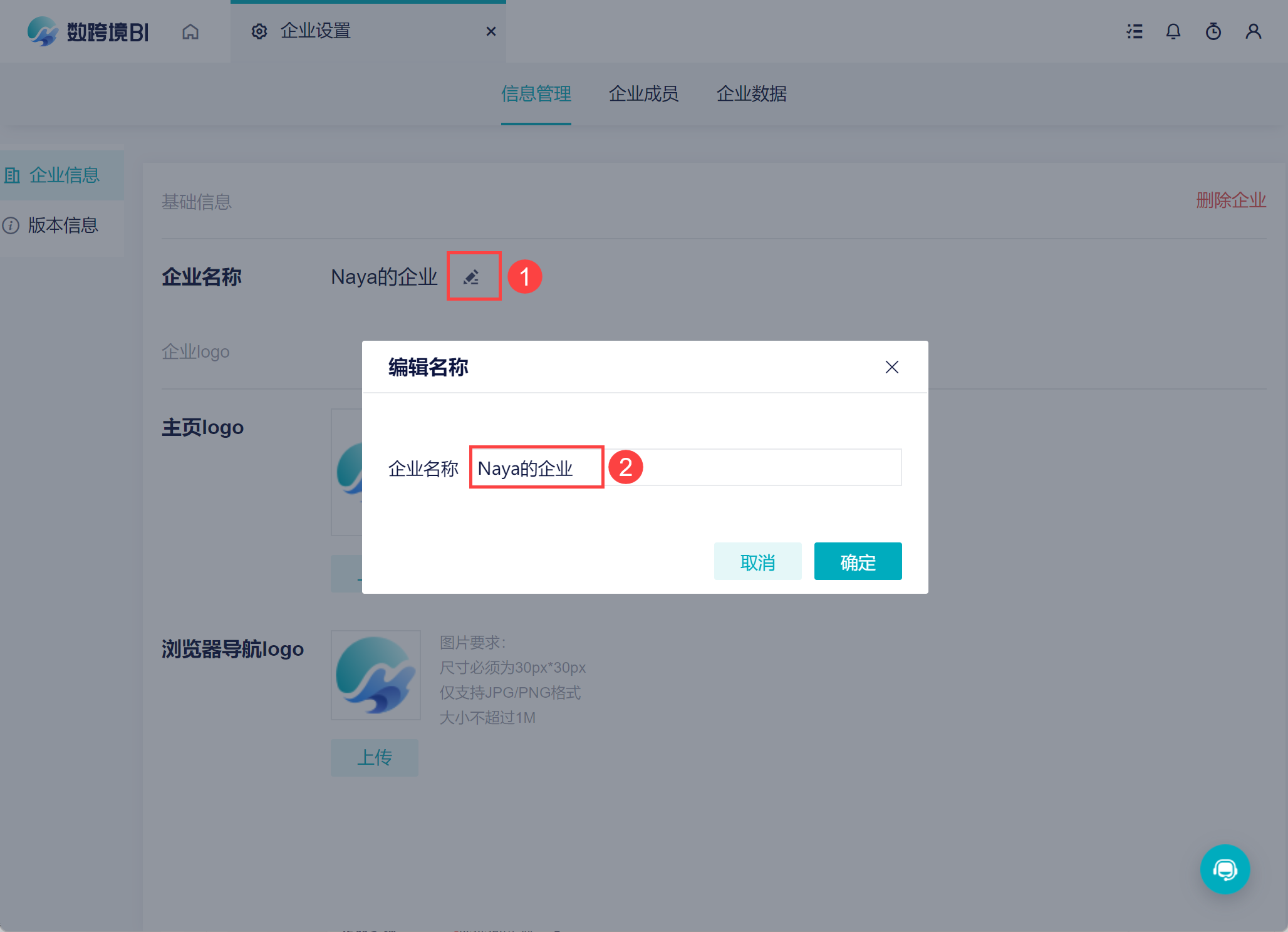This screenshot has height=932, width=1288.
Task: Confirm with 确定 button
Action: pyautogui.click(x=858, y=562)
